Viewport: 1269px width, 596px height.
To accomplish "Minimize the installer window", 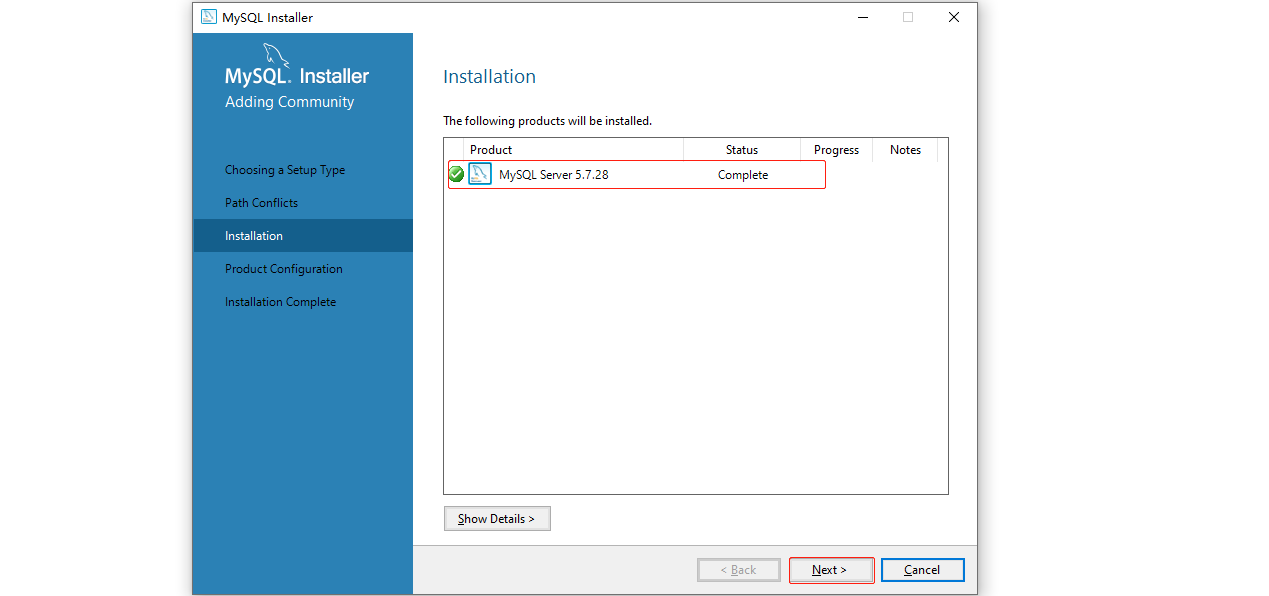I will 862,17.
